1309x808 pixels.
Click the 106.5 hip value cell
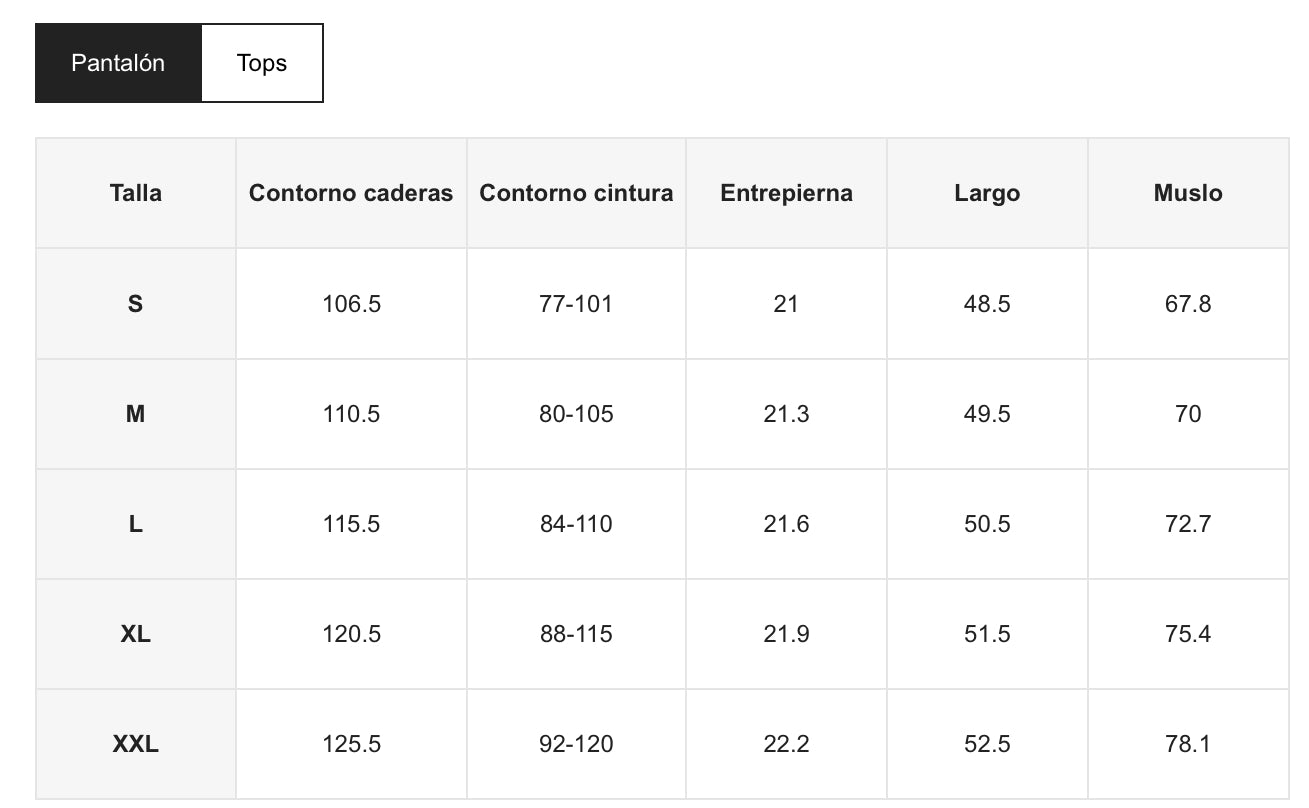click(351, 304)
